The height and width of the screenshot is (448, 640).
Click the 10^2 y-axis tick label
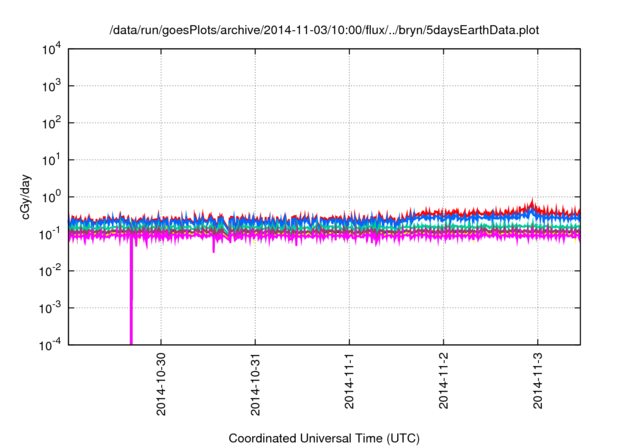tap(52, 123)
